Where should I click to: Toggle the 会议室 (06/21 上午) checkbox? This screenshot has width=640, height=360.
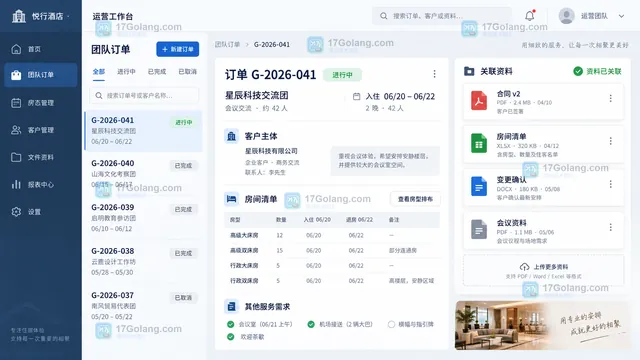[x=231, y=324]
